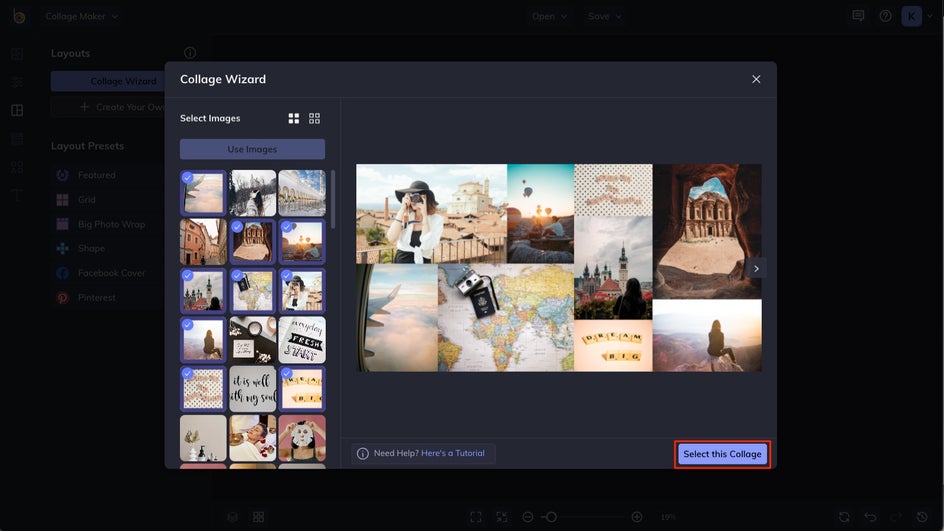
Task: Open the Image Manager sidebar icon
Action: 17,54
